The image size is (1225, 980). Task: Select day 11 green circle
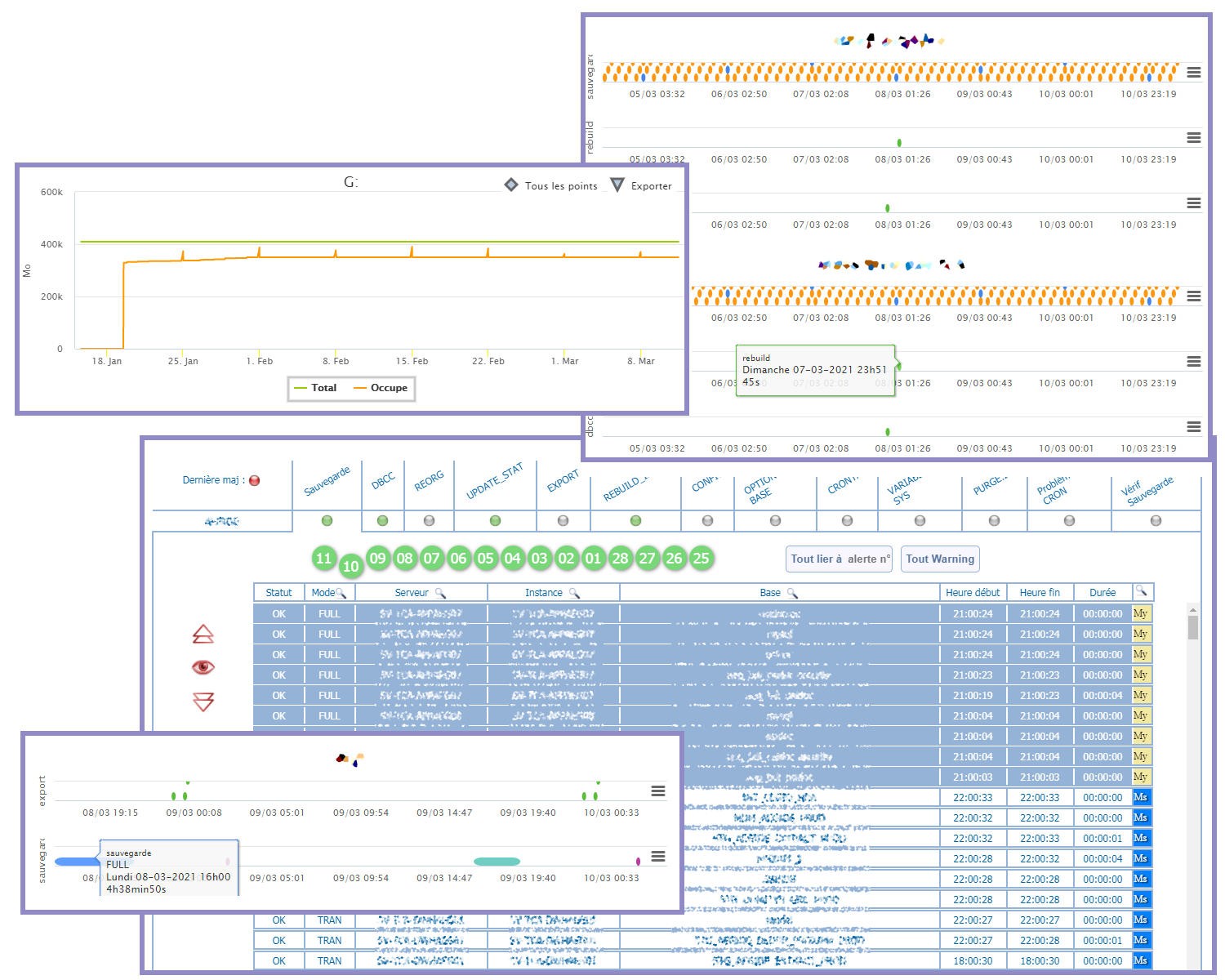[324, 559]
